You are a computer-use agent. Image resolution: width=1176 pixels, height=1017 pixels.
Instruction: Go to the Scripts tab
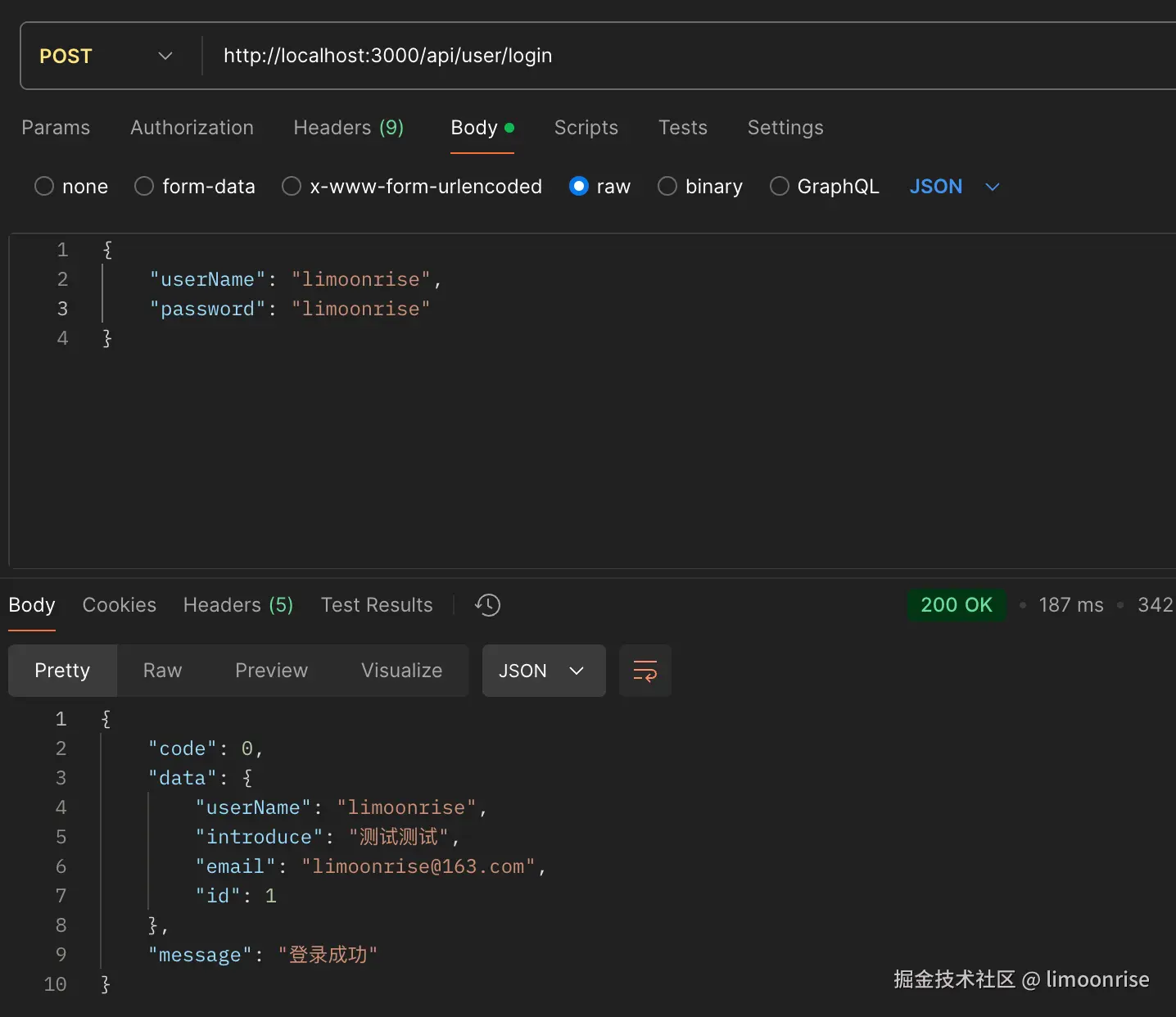[x=586, y=128]
